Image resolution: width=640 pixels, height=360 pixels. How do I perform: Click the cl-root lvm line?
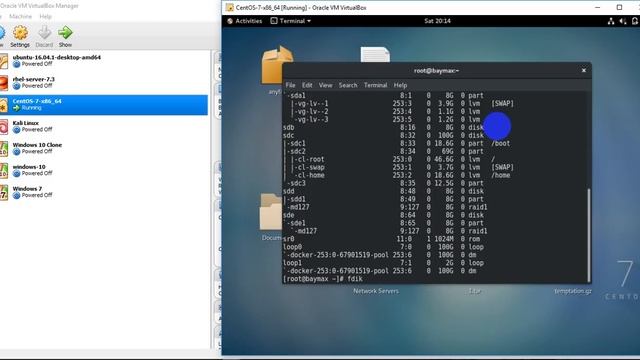[390, 159]
